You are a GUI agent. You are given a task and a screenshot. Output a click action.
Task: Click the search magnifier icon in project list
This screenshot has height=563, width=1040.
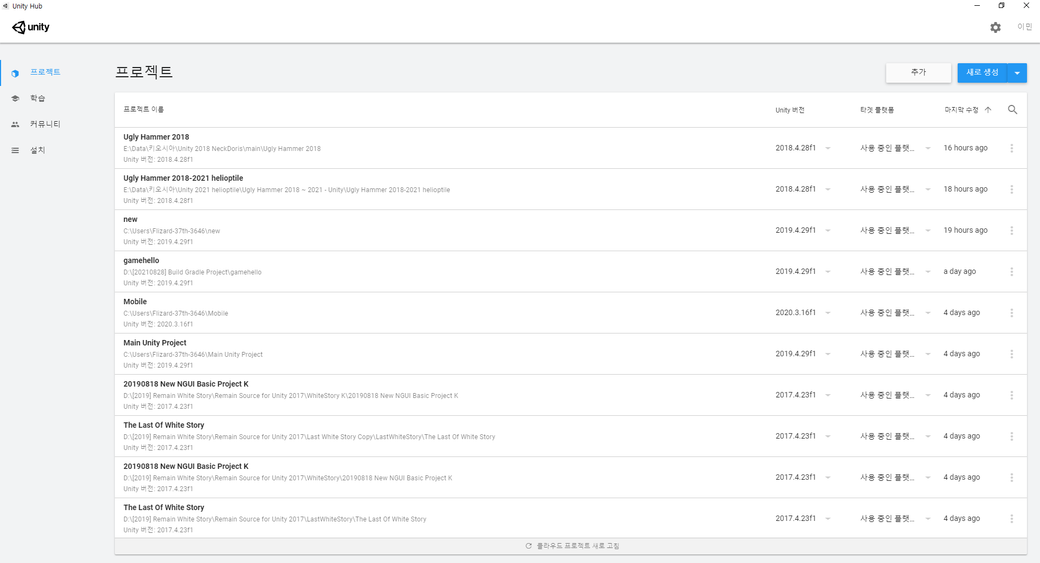pos(1012,110)
